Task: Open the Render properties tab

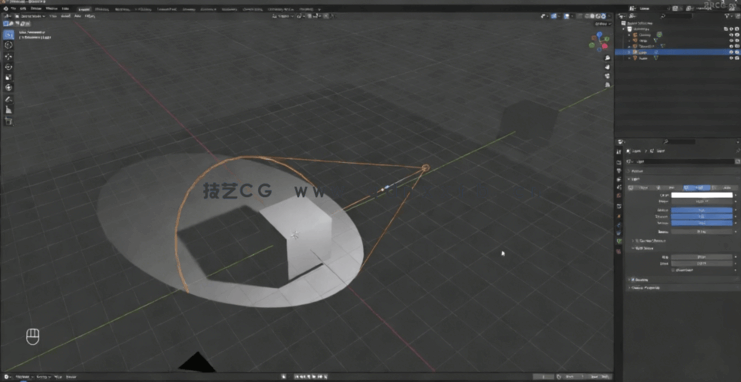Action: [619, 162]
